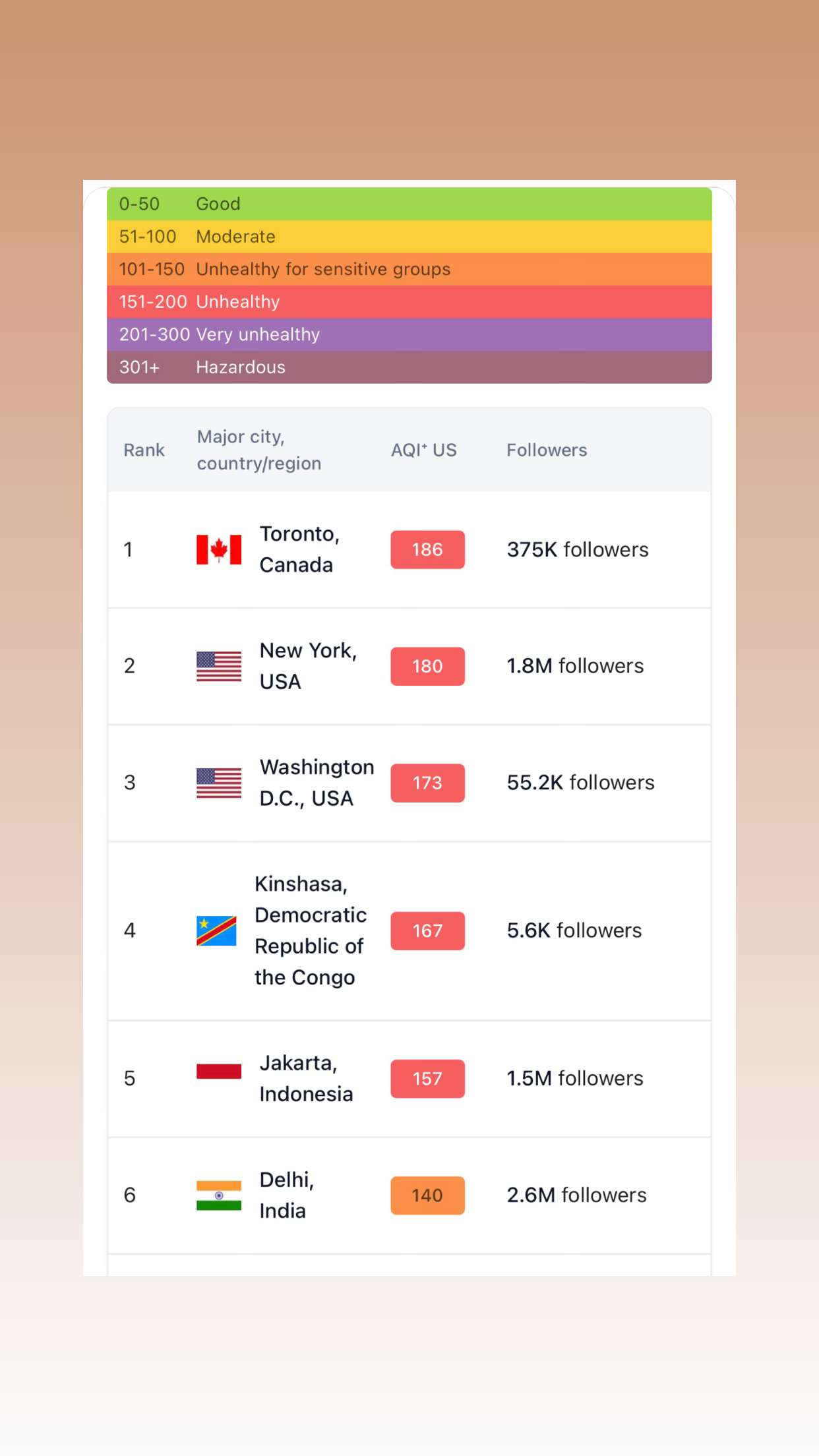Click the USA flag beside Washington D.C.

tap(219, 783)
